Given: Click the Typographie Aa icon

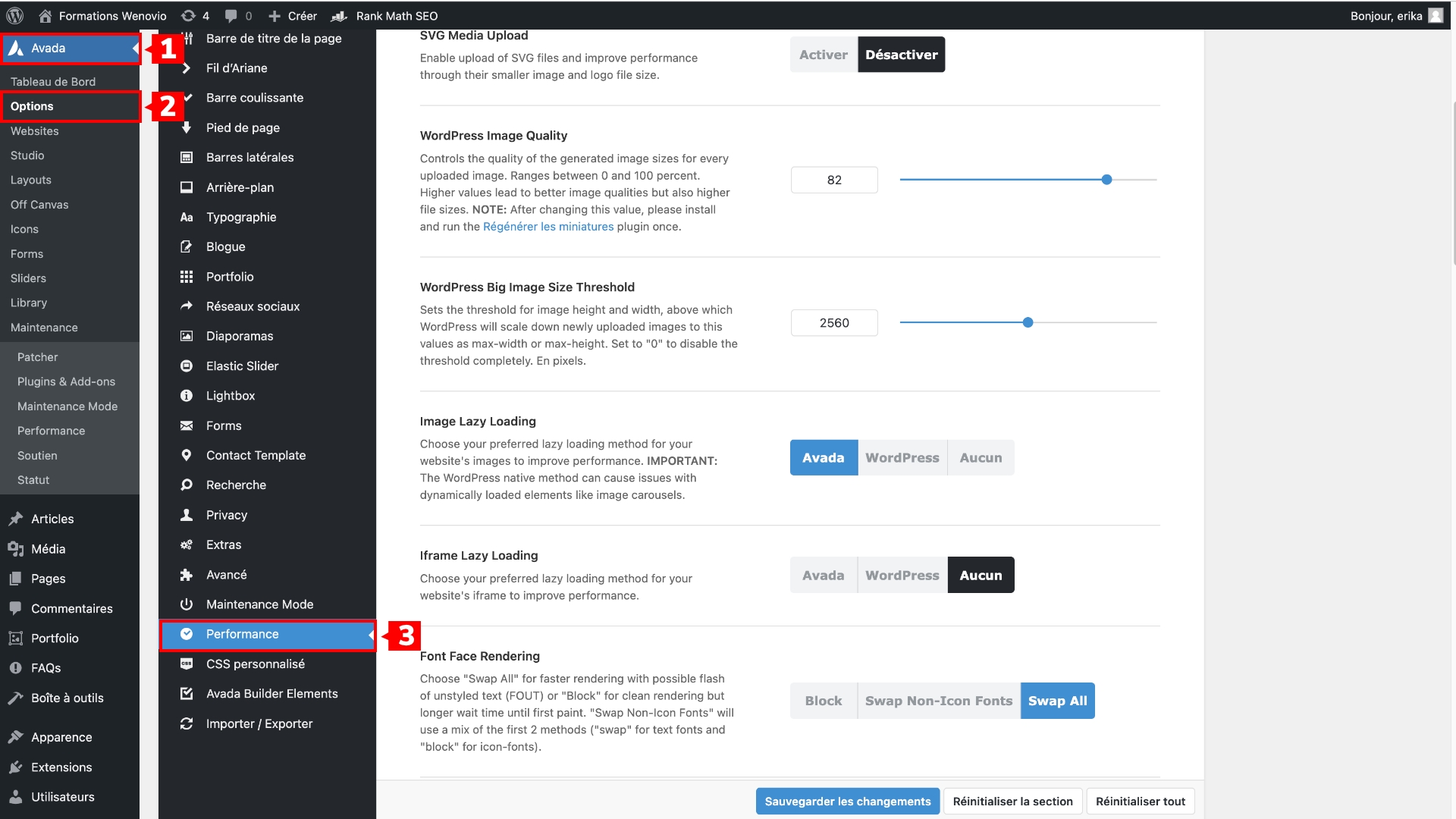Looking at the screenshot, I should pyautogui.click(x=187, y=217).
